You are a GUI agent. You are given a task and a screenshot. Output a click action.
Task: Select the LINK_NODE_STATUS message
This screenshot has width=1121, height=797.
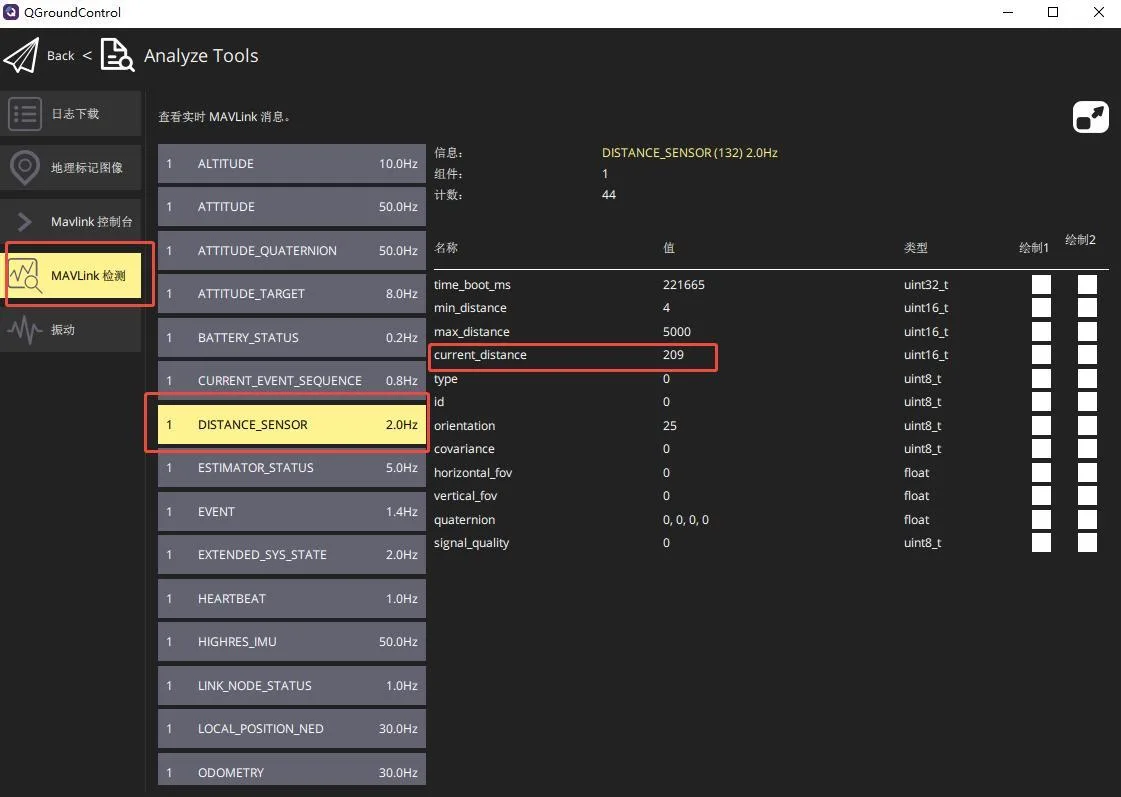click(x=292, y=685)
